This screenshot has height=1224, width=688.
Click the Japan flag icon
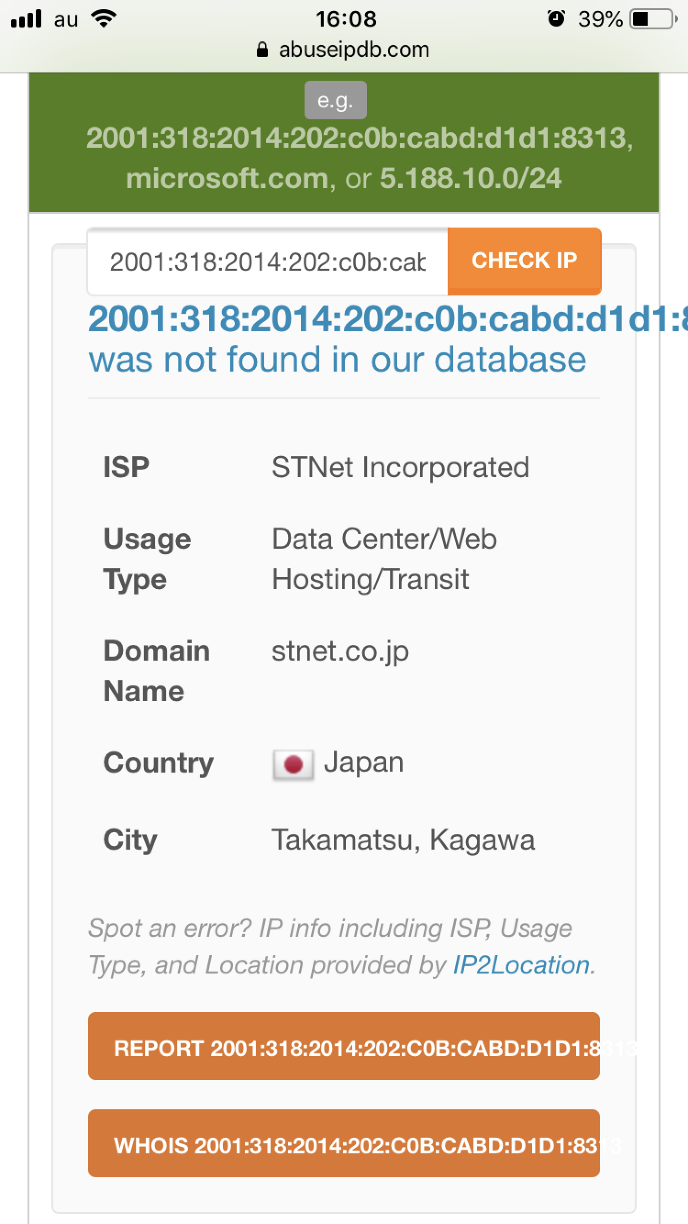293,765
